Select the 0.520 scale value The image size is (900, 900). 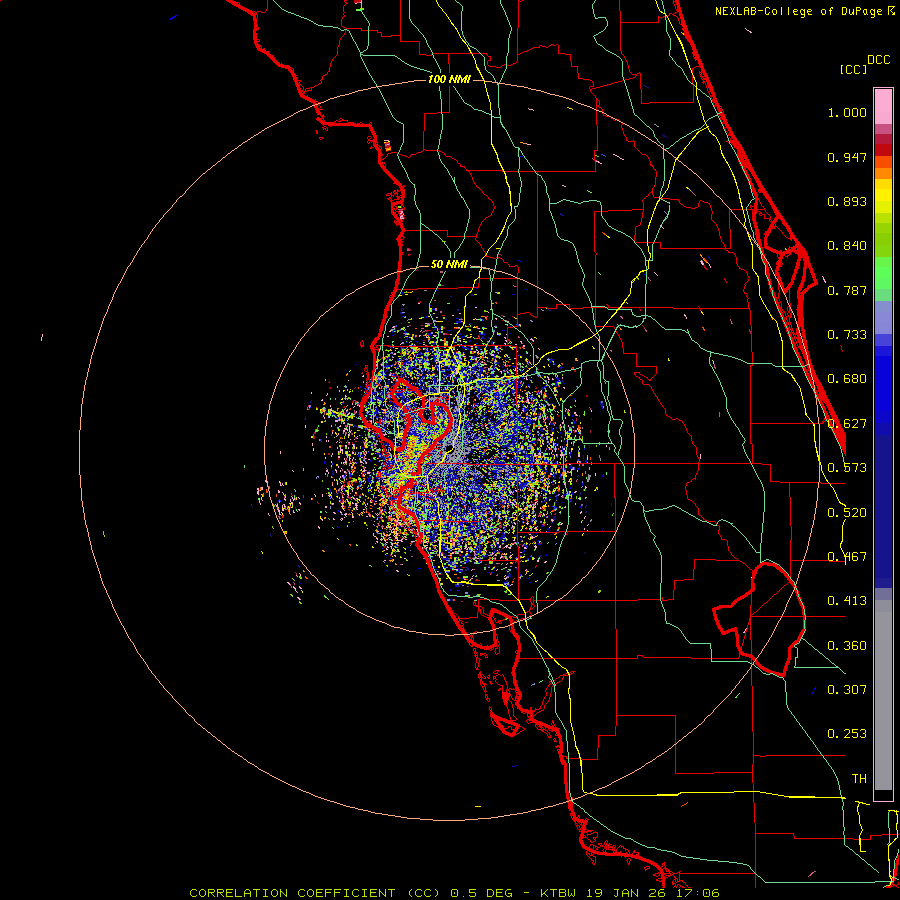point(847,513)
